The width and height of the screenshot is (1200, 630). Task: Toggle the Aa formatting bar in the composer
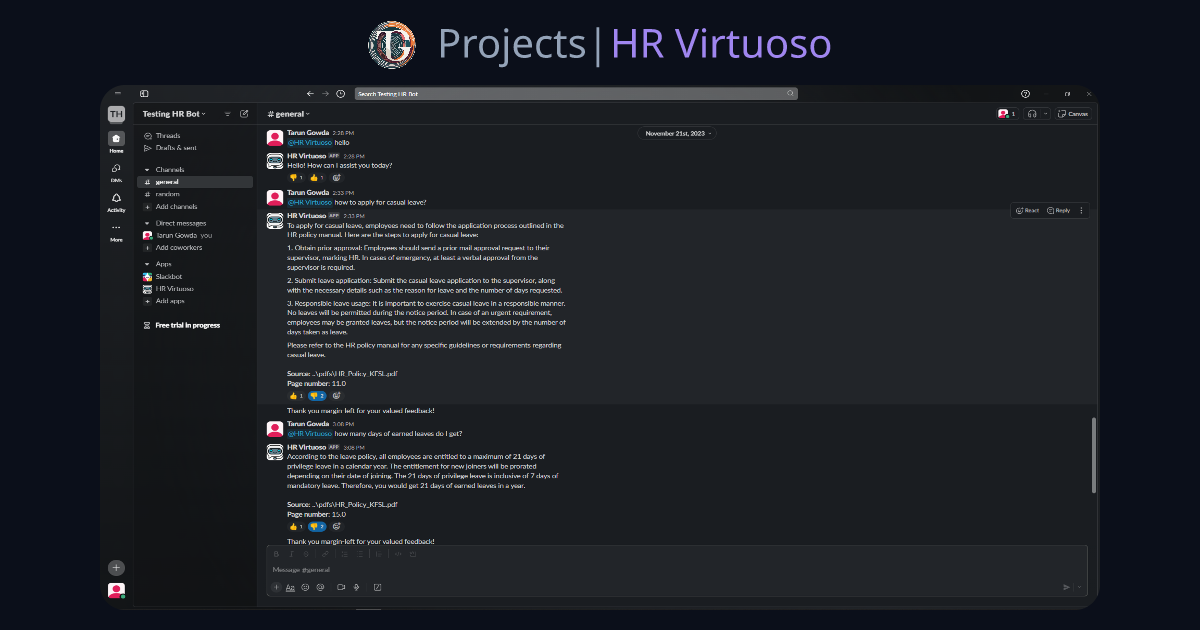[290, 587]
